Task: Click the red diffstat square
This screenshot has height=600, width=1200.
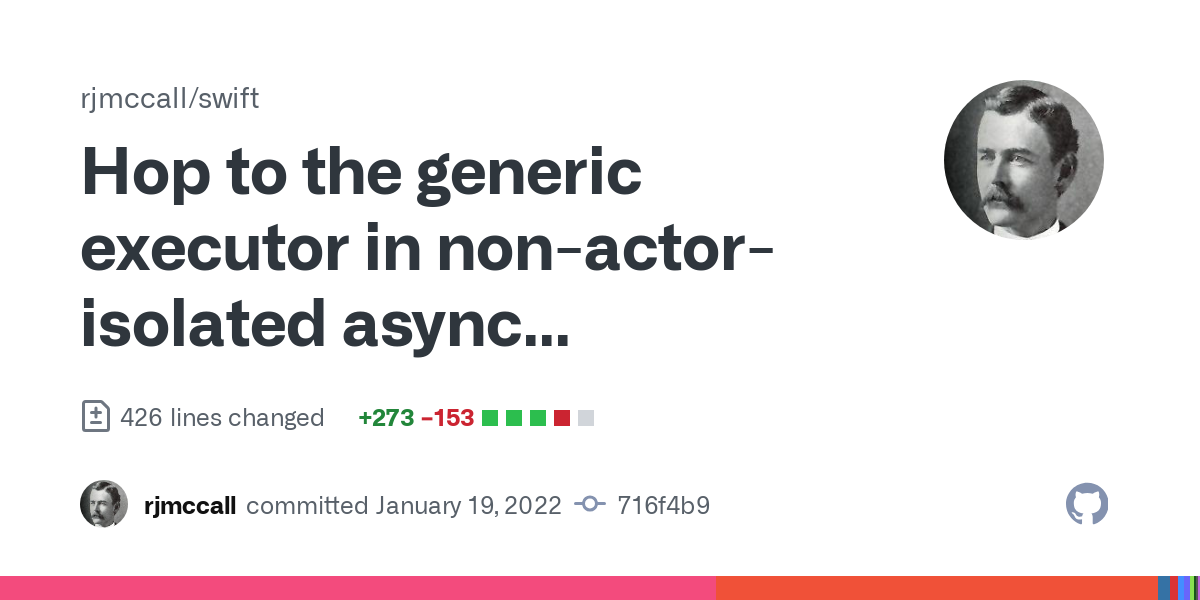Action: [562, 418]
